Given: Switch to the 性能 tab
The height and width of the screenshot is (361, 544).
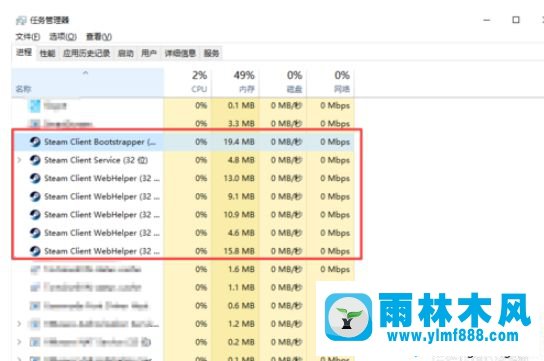Looking at the screenshot, I should tap(48, 53).
